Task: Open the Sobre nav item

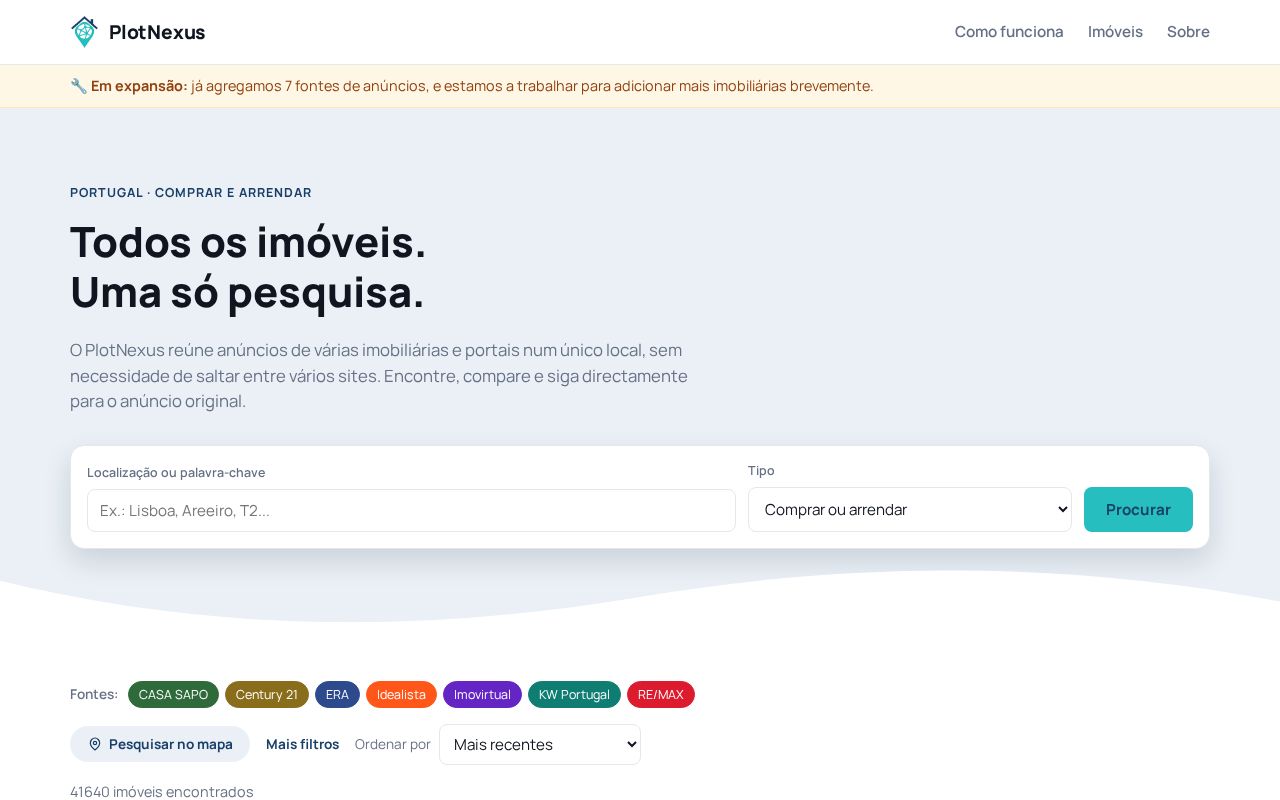Action: pos(1188,32)
